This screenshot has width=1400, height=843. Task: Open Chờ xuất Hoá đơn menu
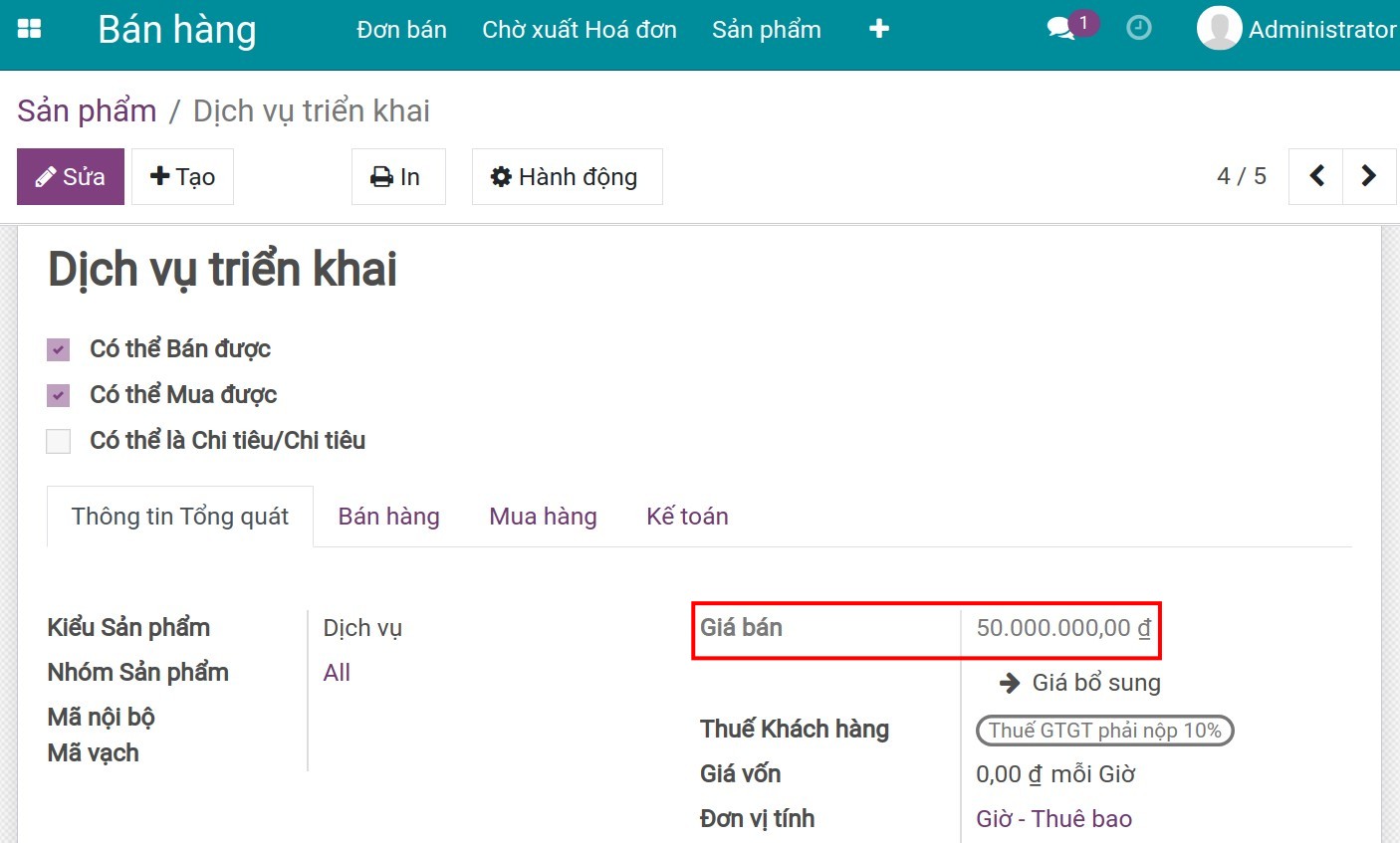(x=580, y=30)
